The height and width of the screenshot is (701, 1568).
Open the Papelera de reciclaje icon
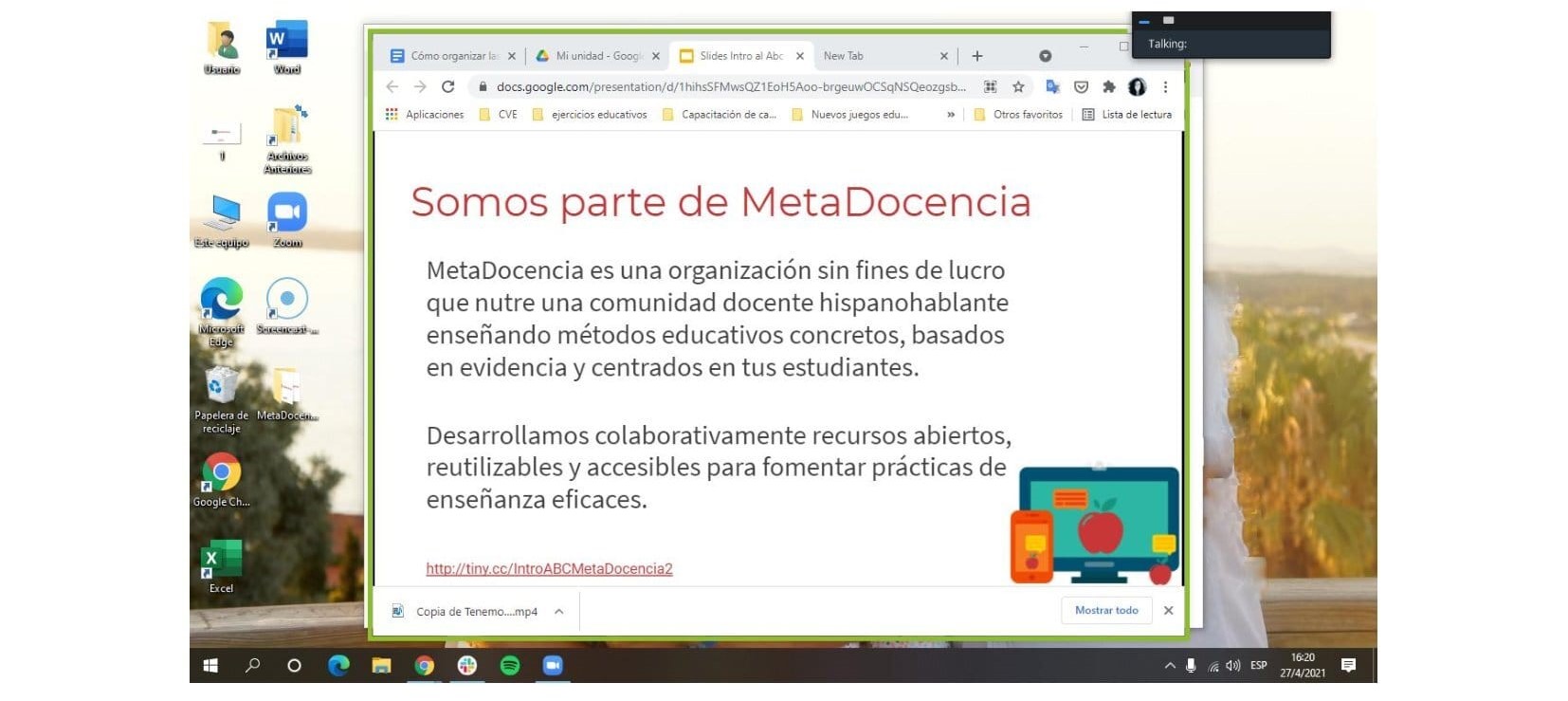tap(222, 399)
